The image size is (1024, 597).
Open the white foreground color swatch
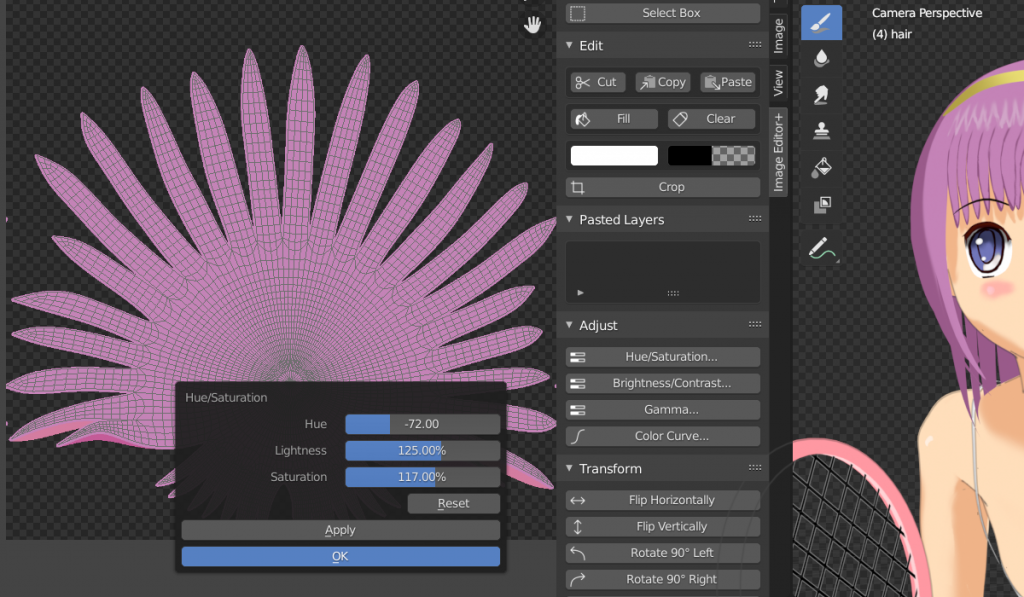[x=614, y=155]
